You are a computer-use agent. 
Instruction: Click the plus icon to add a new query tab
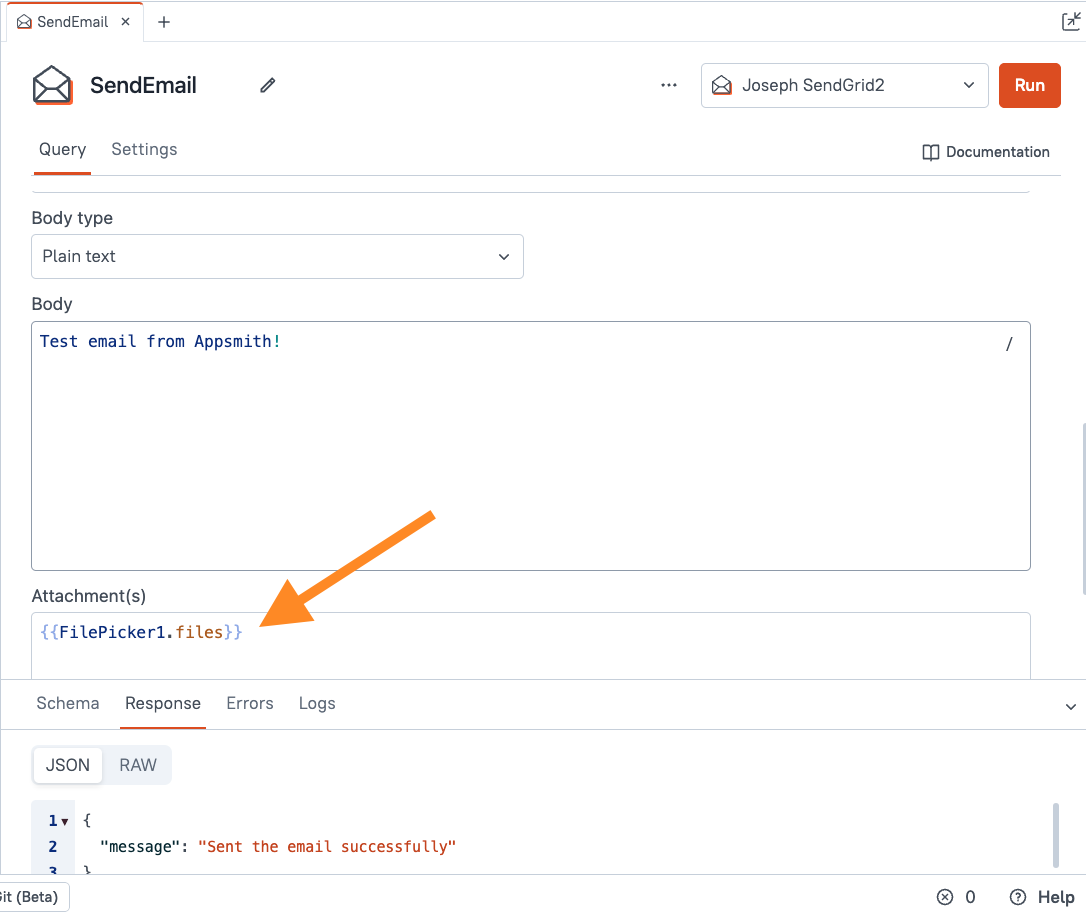coord(163,20)
